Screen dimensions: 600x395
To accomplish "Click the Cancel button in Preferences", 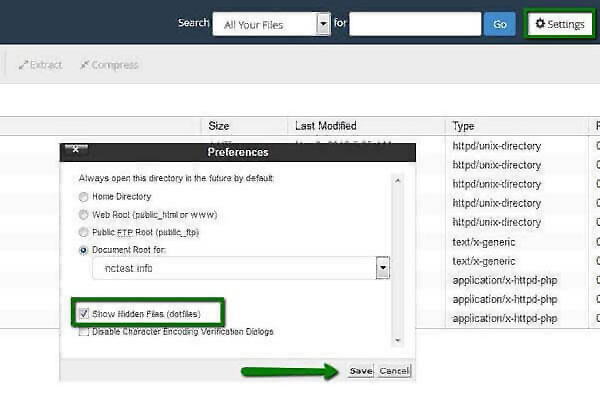I will (x=394, y=371).
